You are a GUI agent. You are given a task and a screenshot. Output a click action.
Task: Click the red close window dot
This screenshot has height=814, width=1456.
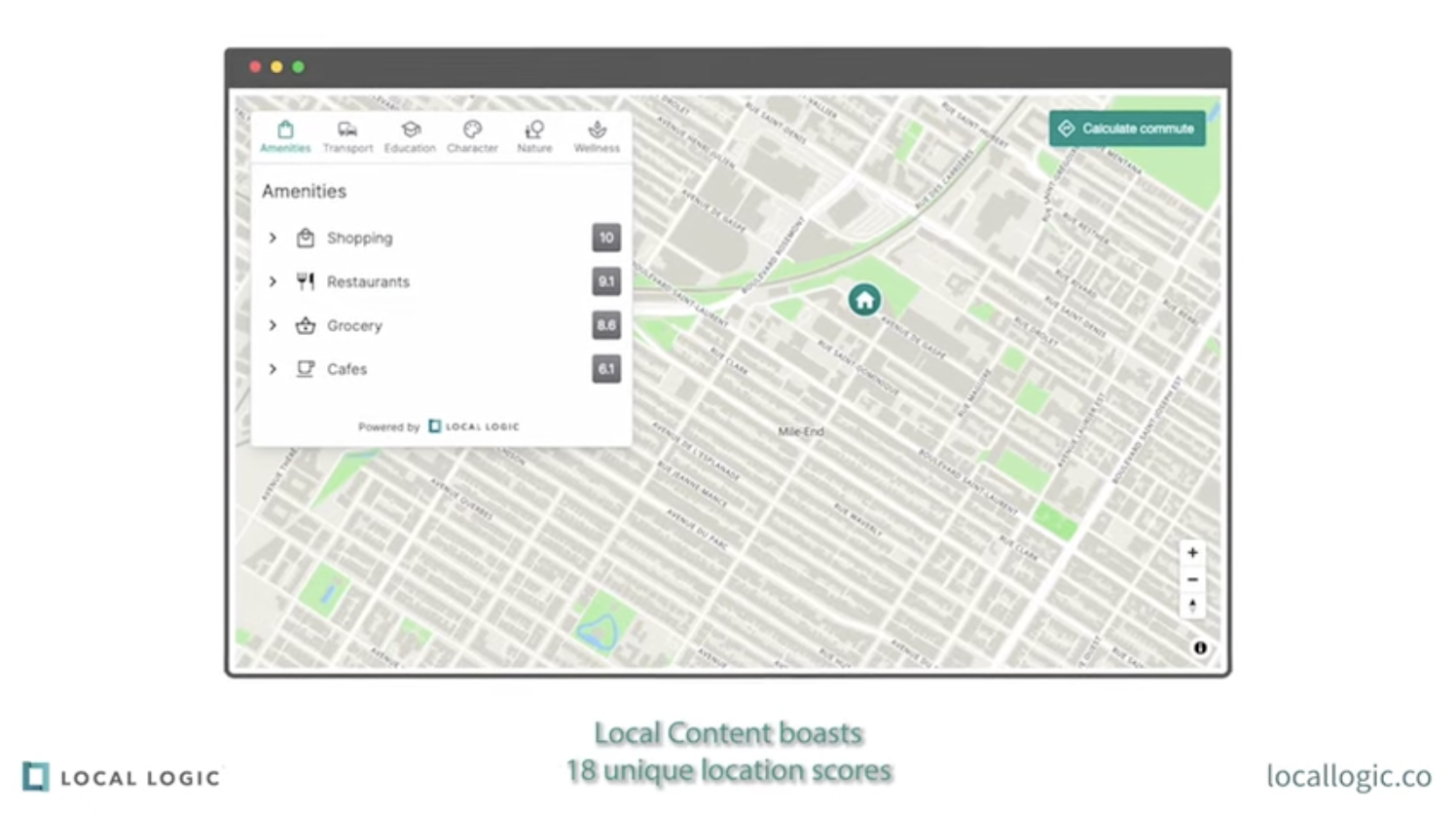255,67
